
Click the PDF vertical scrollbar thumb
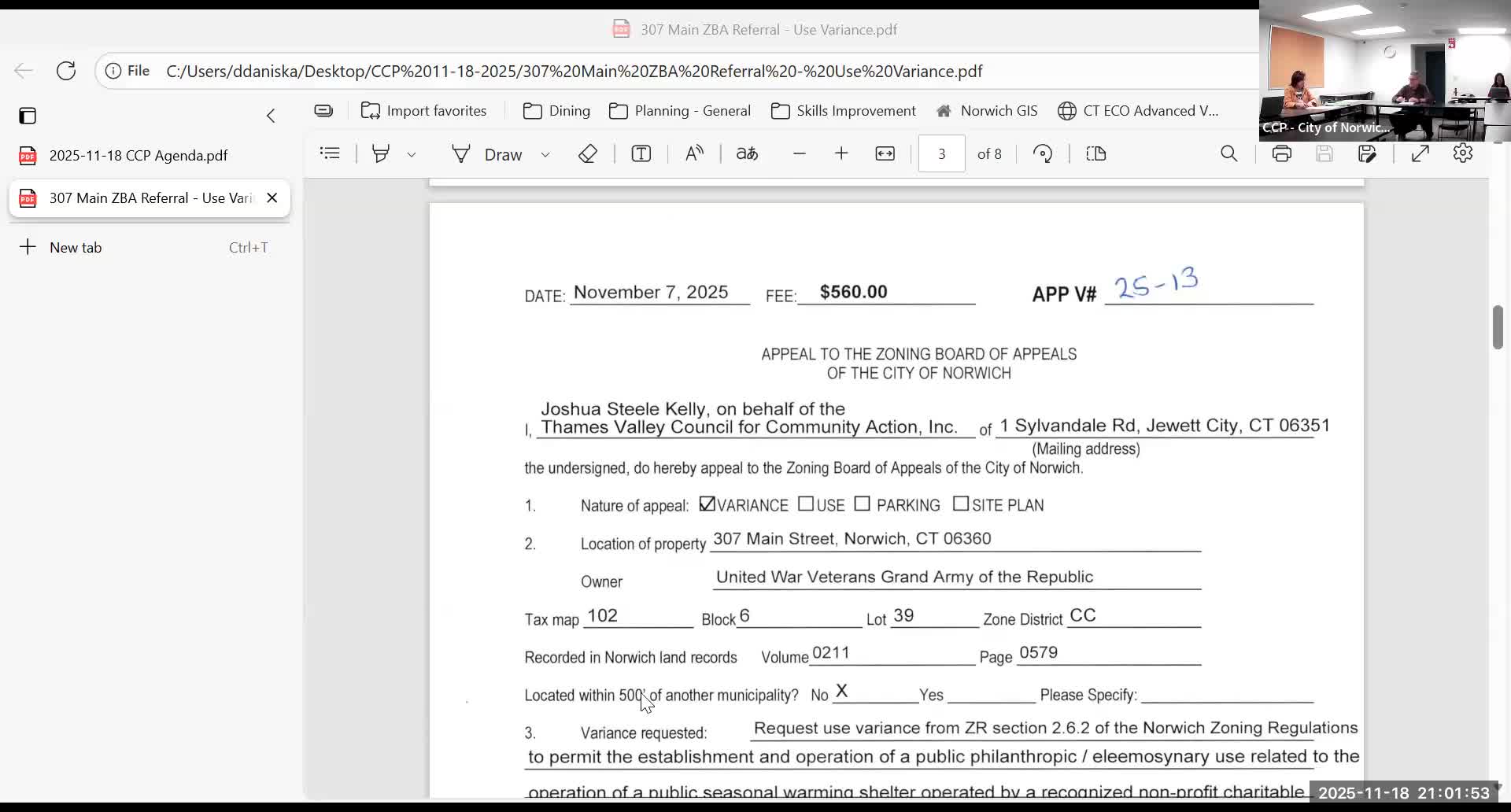pyautogui.click(x=1498, y=327)
